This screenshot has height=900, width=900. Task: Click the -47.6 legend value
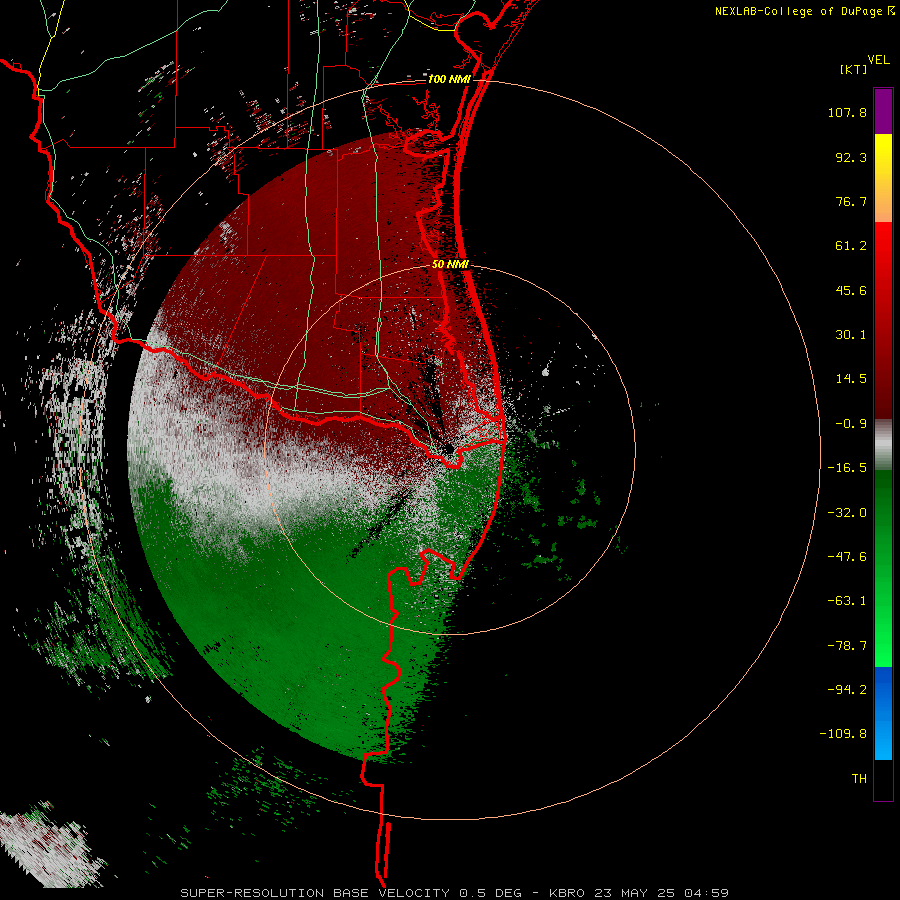tap(847, 557)
